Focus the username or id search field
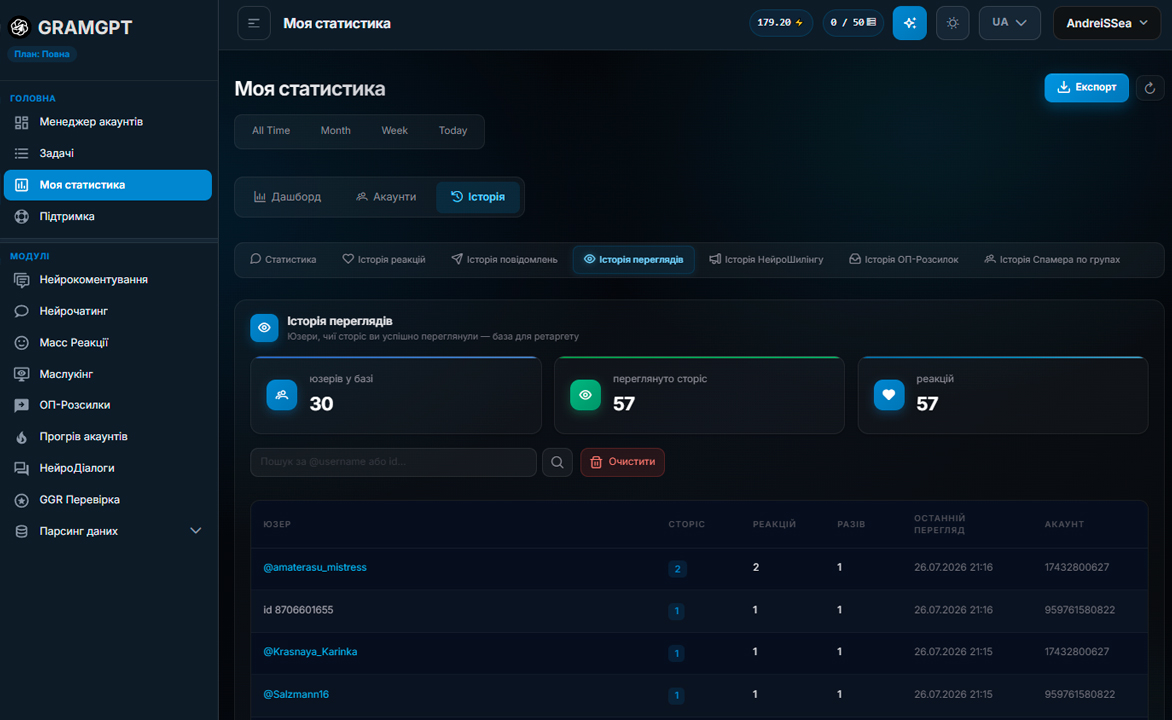Screen dimensions: 1172x720 tap(393, 462)
